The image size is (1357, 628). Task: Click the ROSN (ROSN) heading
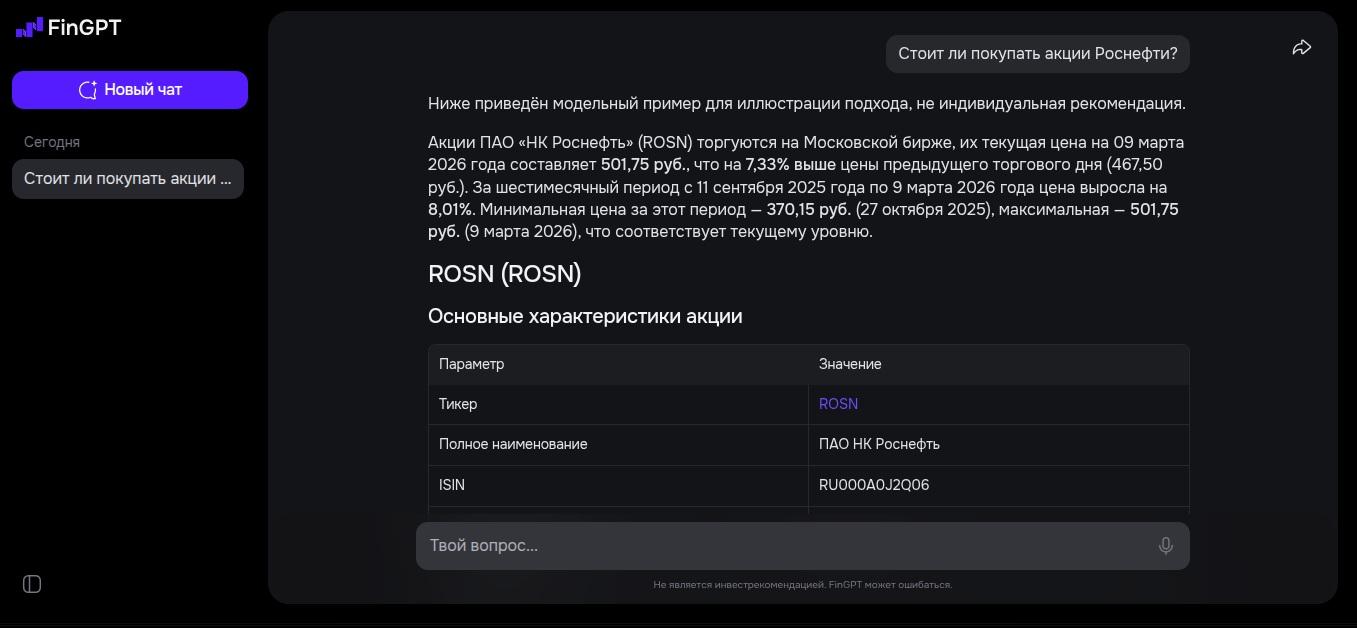click(x=504, y=273)
